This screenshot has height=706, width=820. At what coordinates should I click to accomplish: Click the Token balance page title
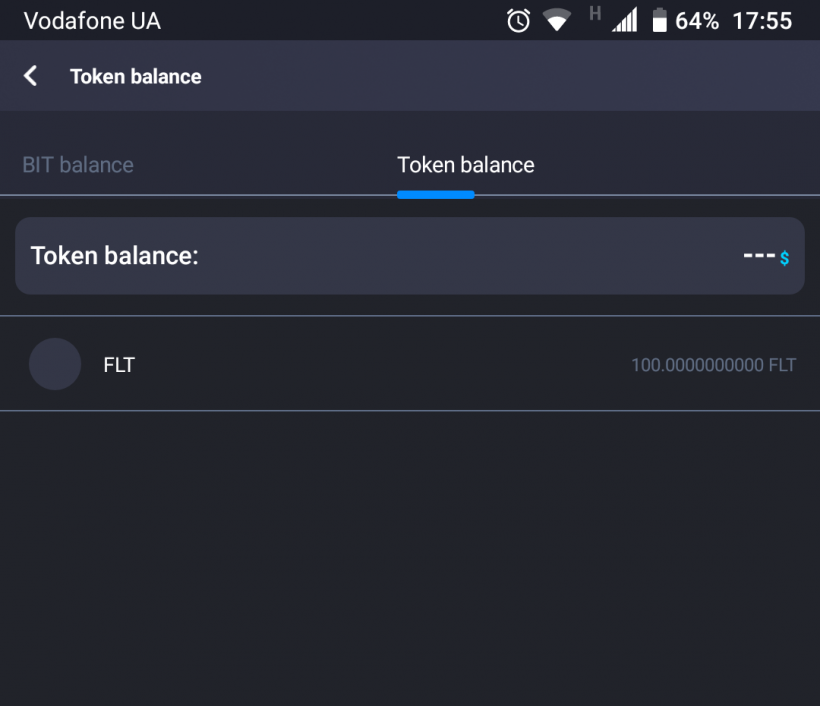tap(135, 77)
